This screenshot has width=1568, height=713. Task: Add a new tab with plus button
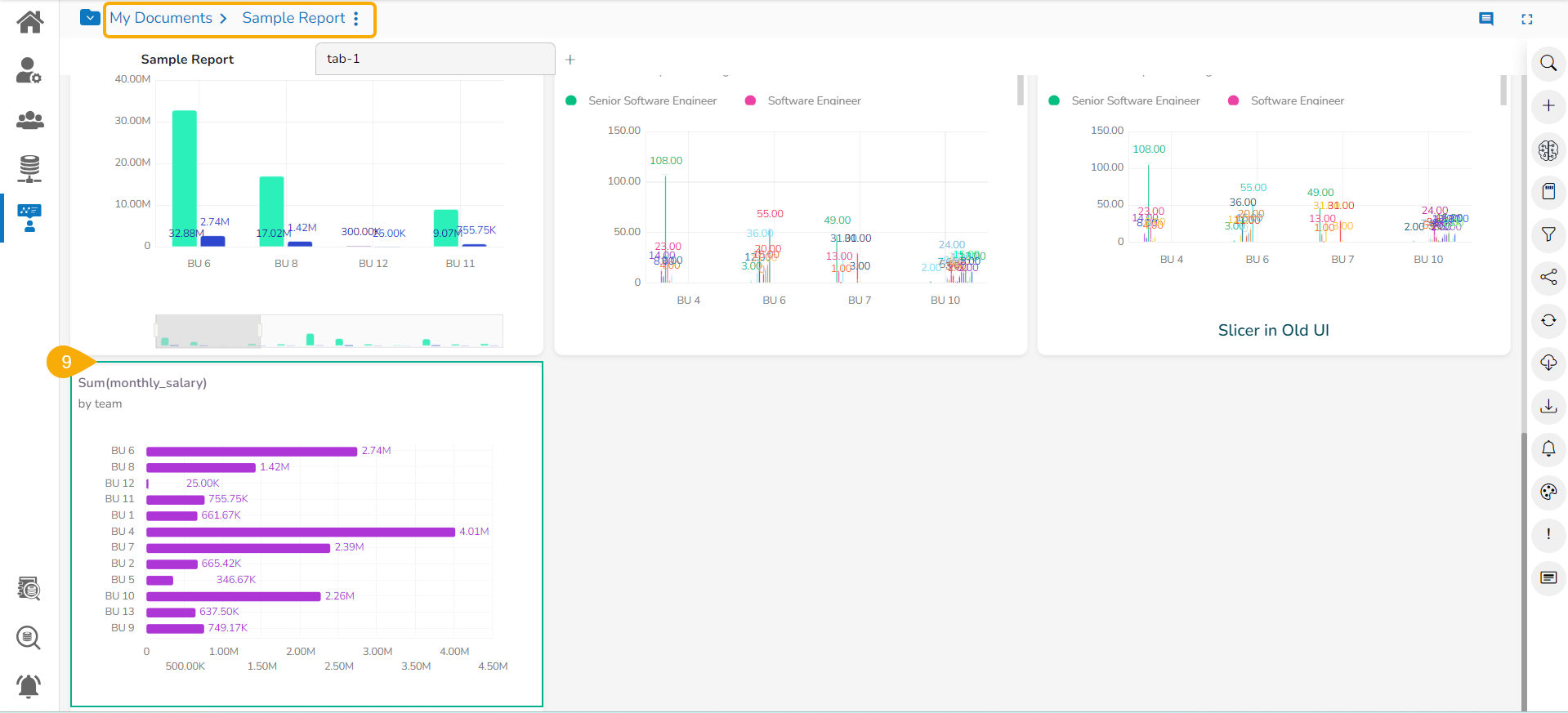tap(570, 60)
